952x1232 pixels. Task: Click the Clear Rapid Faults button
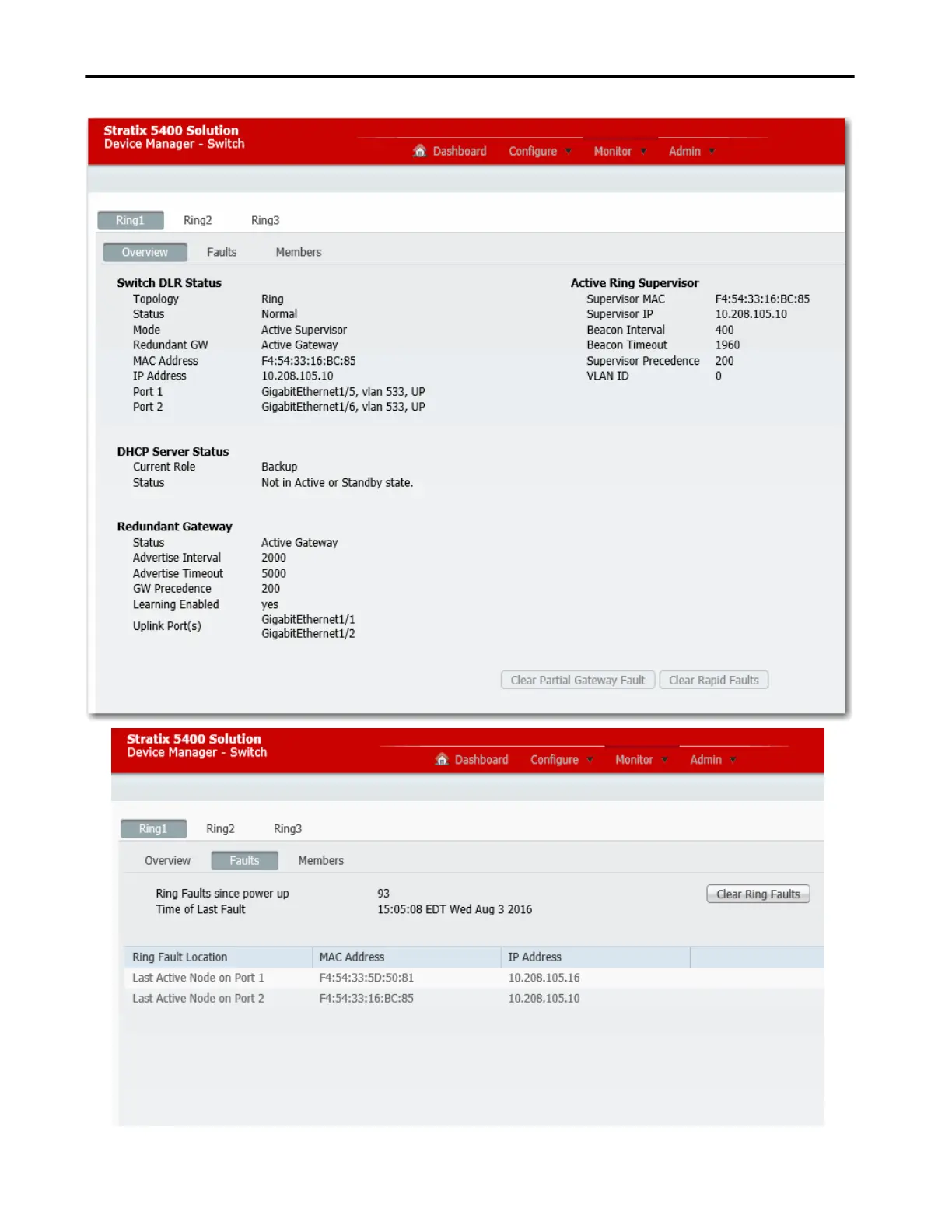pos(714,680)
